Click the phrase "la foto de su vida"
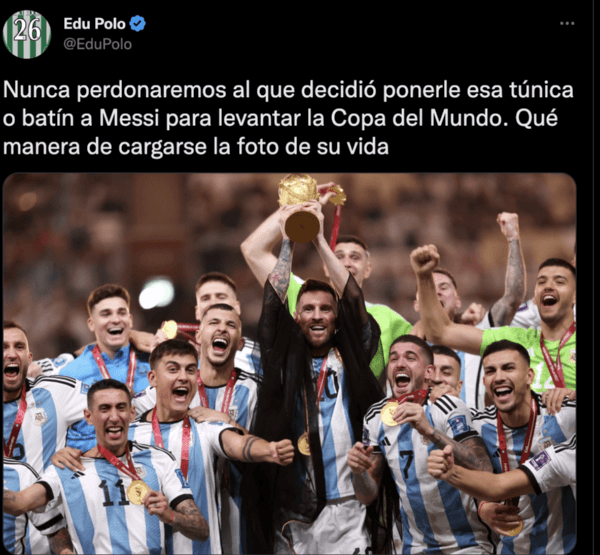 pyautogui.click(x=301, y=147)
